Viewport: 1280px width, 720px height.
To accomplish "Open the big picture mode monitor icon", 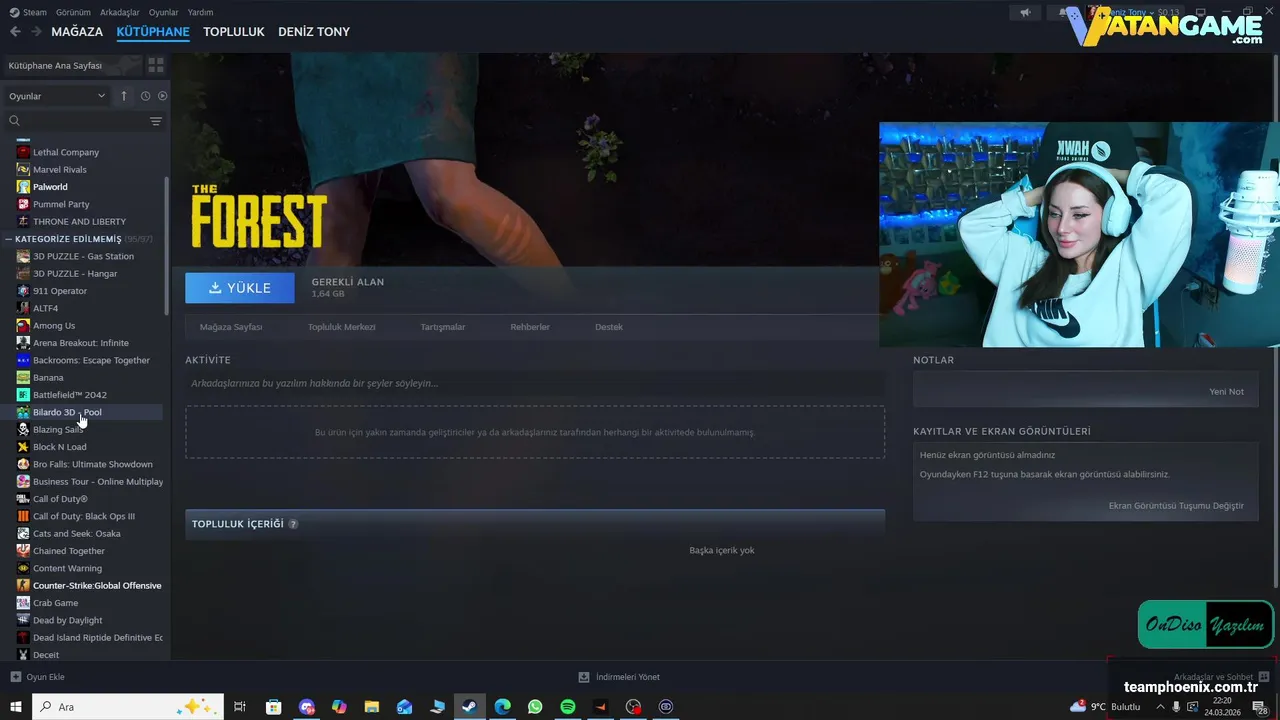I will tap(1200, 12).
